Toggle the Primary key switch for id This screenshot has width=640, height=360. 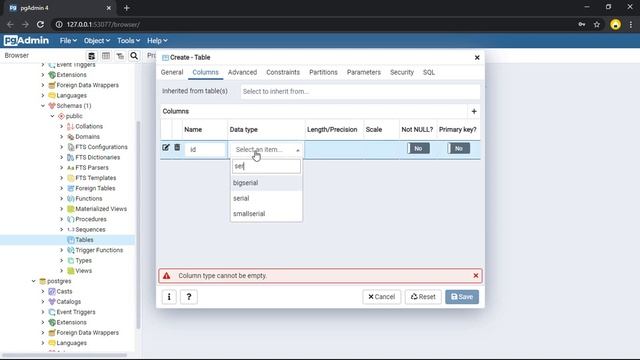(458, 148)
